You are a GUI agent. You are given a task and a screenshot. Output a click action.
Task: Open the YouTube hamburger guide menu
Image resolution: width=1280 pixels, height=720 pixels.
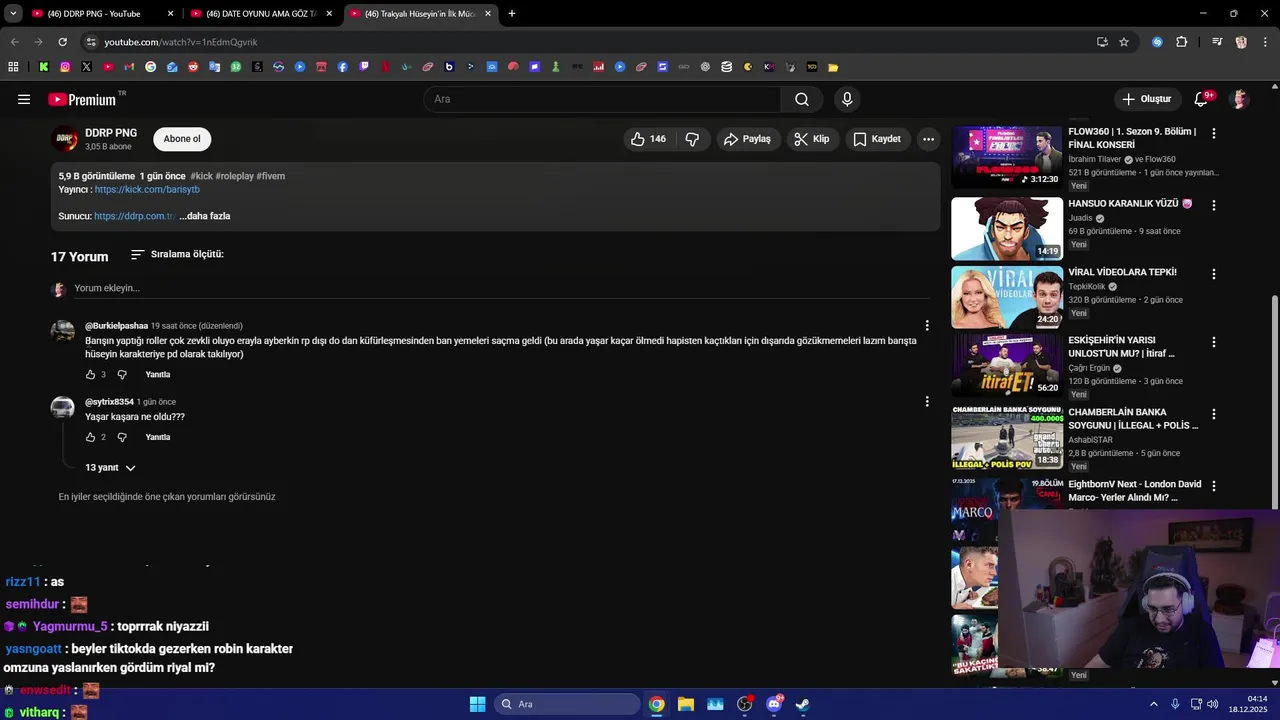[24, 99]
